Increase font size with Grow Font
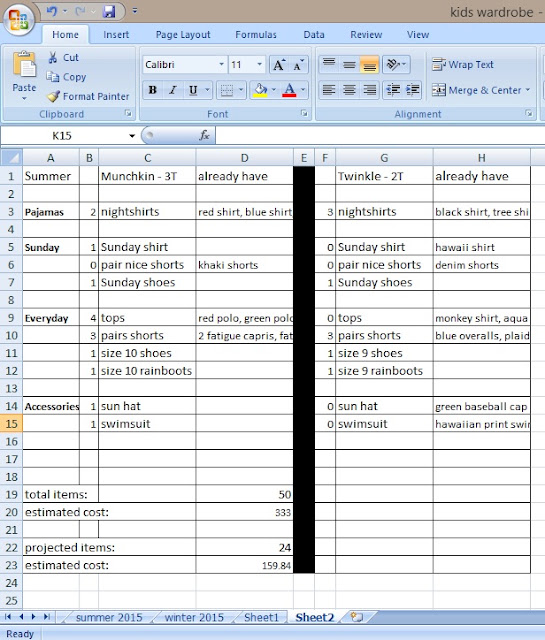 pyautogui.click(x=279, y=65)
